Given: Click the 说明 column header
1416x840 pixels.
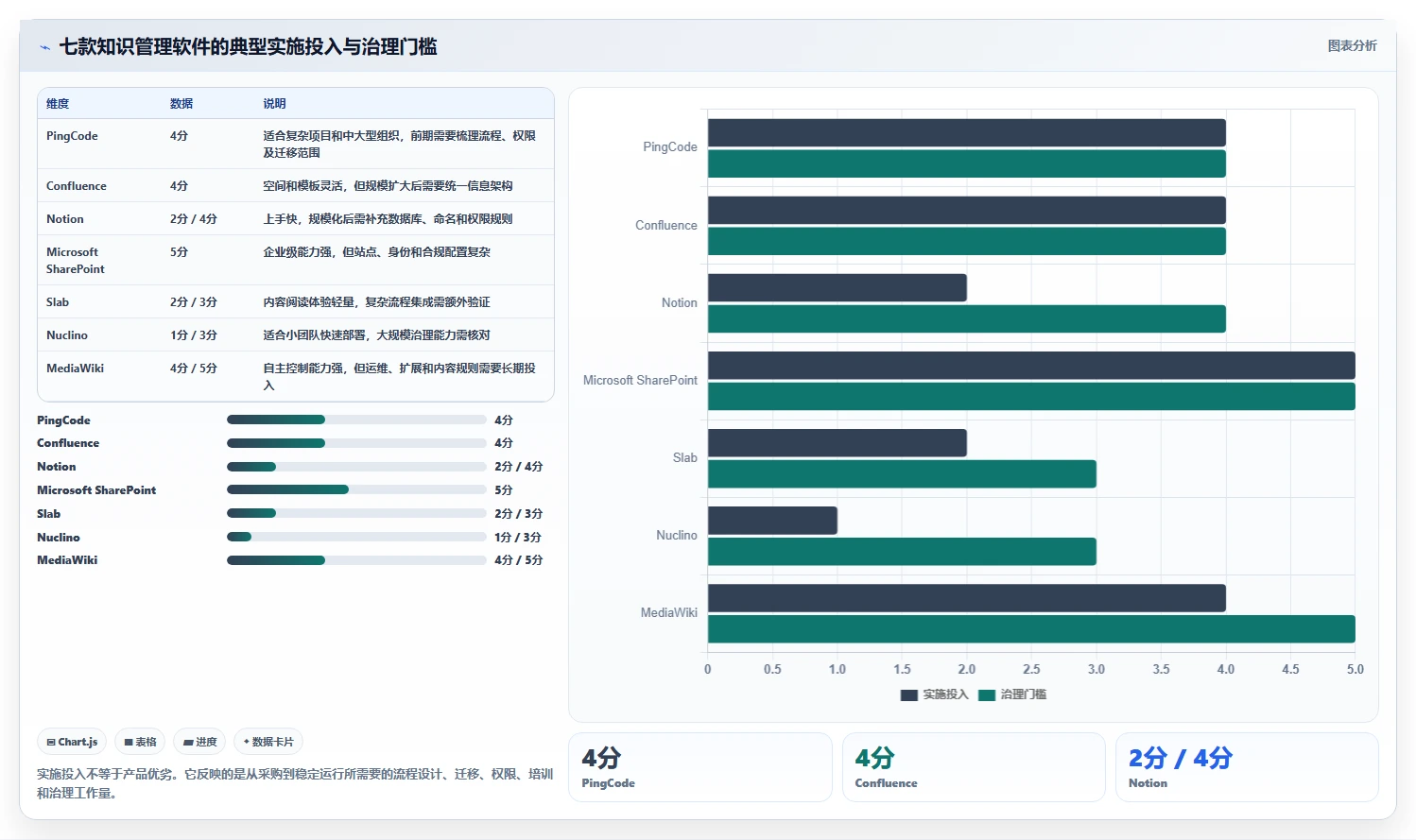Looking at the screenshot, I should (x=274, y=104).
